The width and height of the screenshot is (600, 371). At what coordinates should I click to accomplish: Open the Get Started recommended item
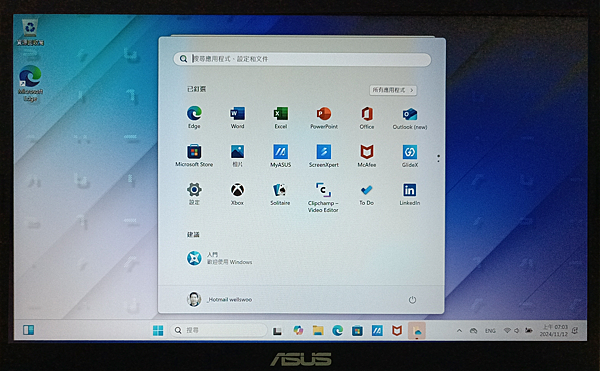(219, 258)
